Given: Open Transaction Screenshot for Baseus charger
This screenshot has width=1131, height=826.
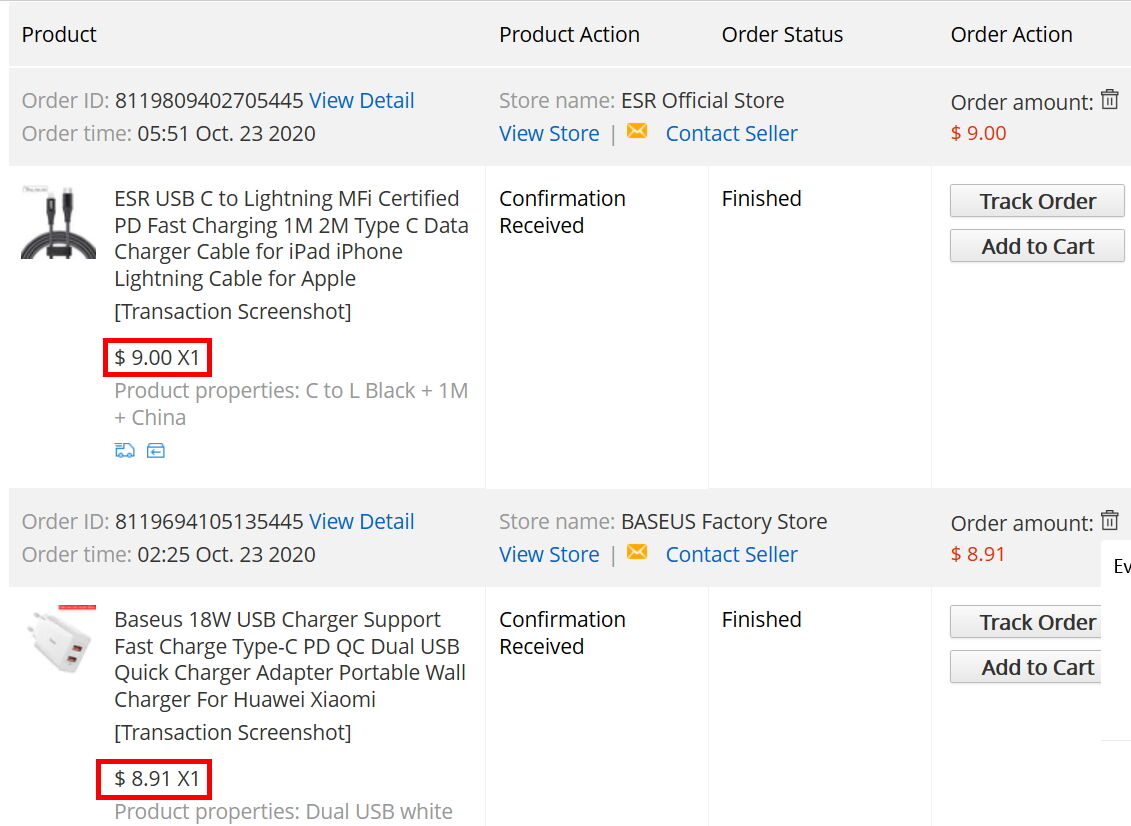Looking at the screenshot, I should click(233, 732).
